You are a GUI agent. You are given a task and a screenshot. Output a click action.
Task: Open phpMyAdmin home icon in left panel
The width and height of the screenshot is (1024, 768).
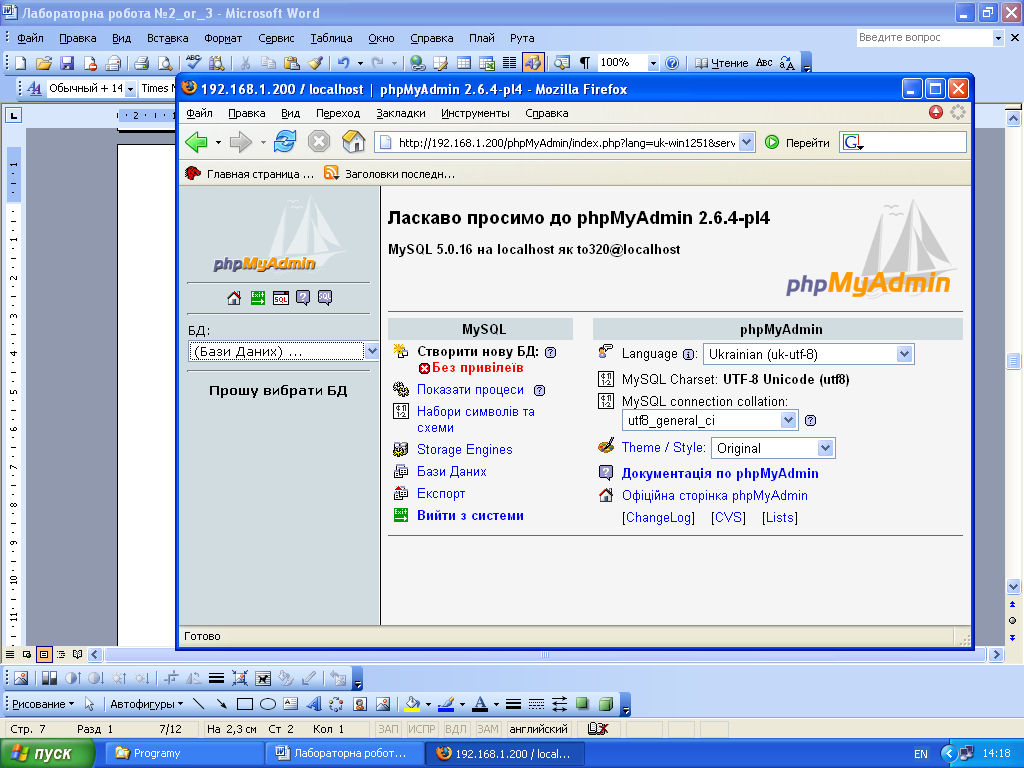tap(234, 298)
